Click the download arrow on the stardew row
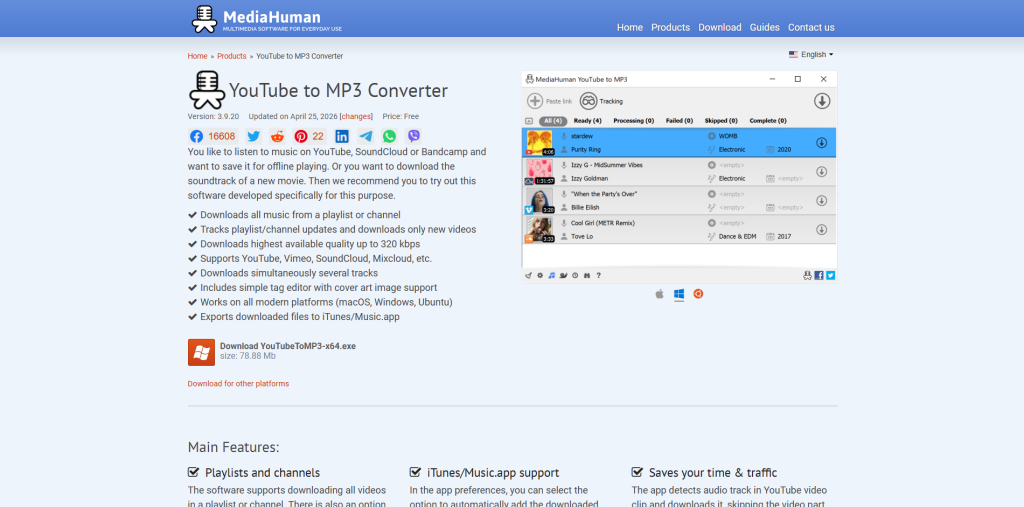 pyautogui.click(x=822, y=142)
